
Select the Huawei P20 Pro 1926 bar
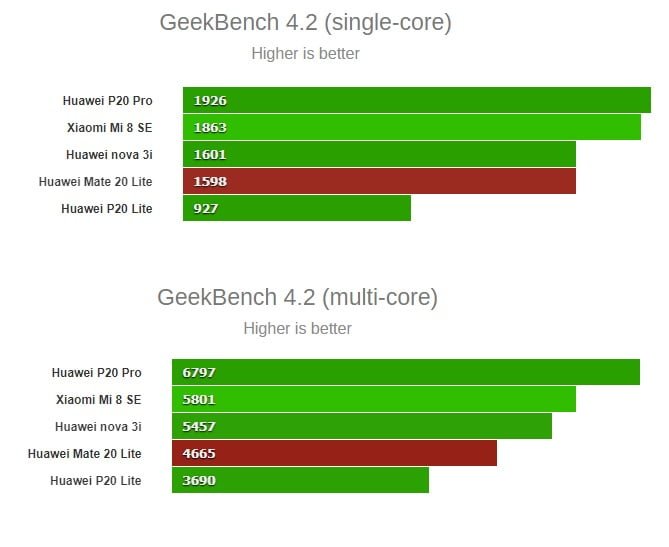pos(416,100)
